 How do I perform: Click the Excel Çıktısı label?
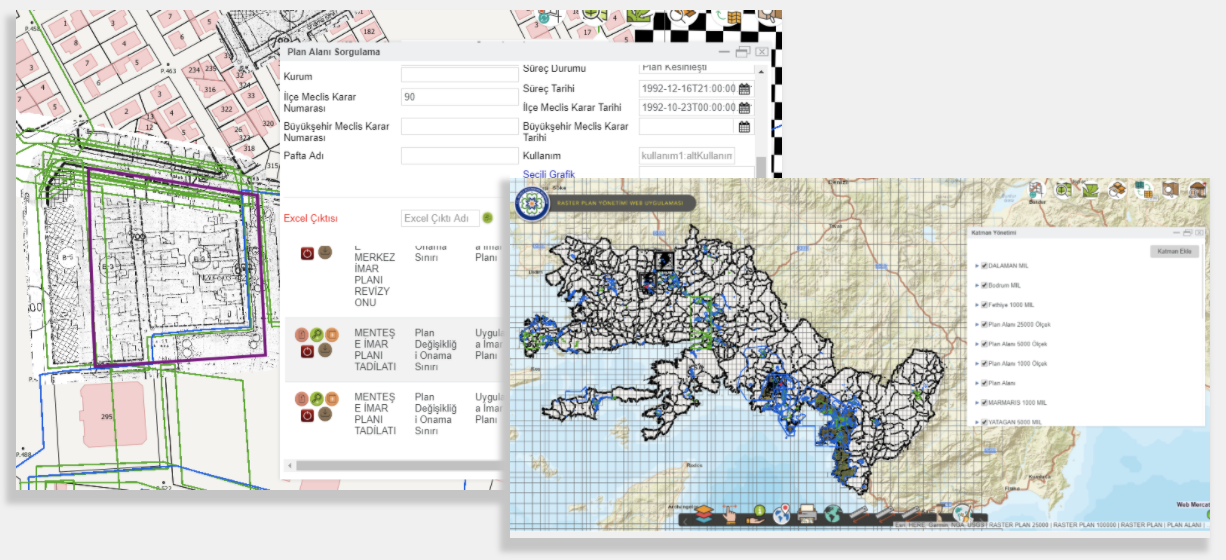311,218
